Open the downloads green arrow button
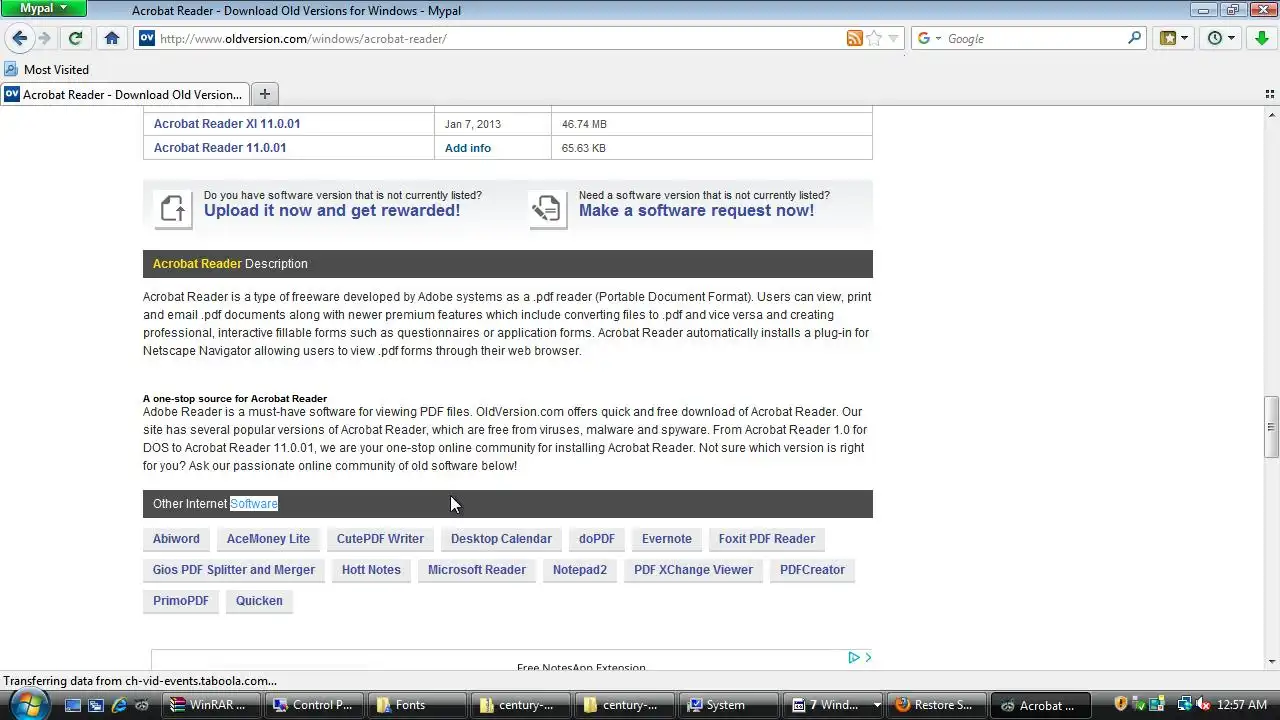The width and height of the screenshot is (1280, 720). pyautogui.click(x=1261, y=38)
